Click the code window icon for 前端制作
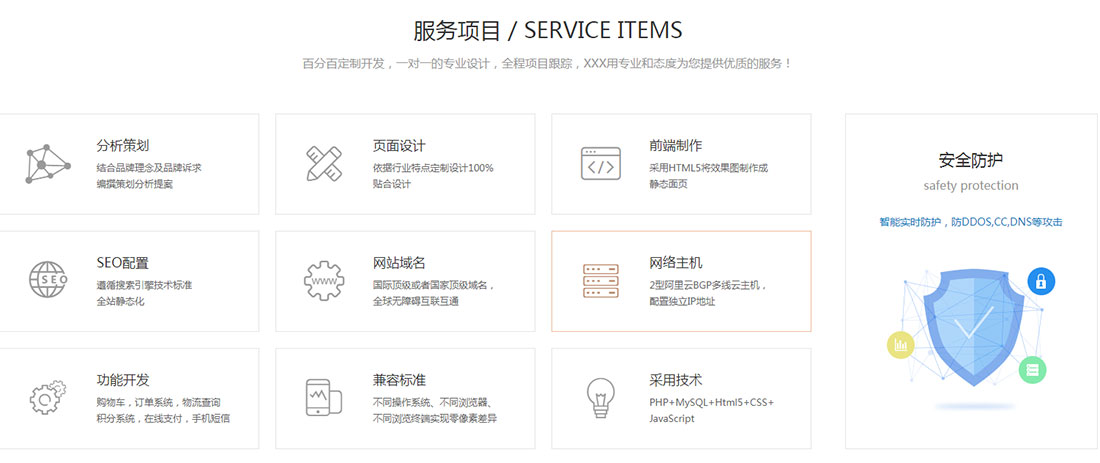 tap(600, 164)
